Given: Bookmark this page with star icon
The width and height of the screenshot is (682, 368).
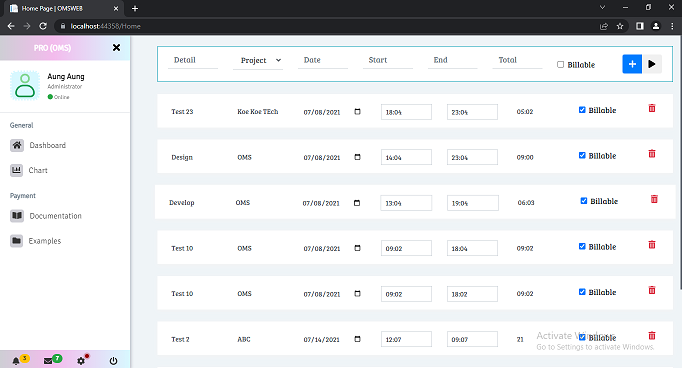Looking at the screenshot, I should pyautogui.click(x=620, y=26).
